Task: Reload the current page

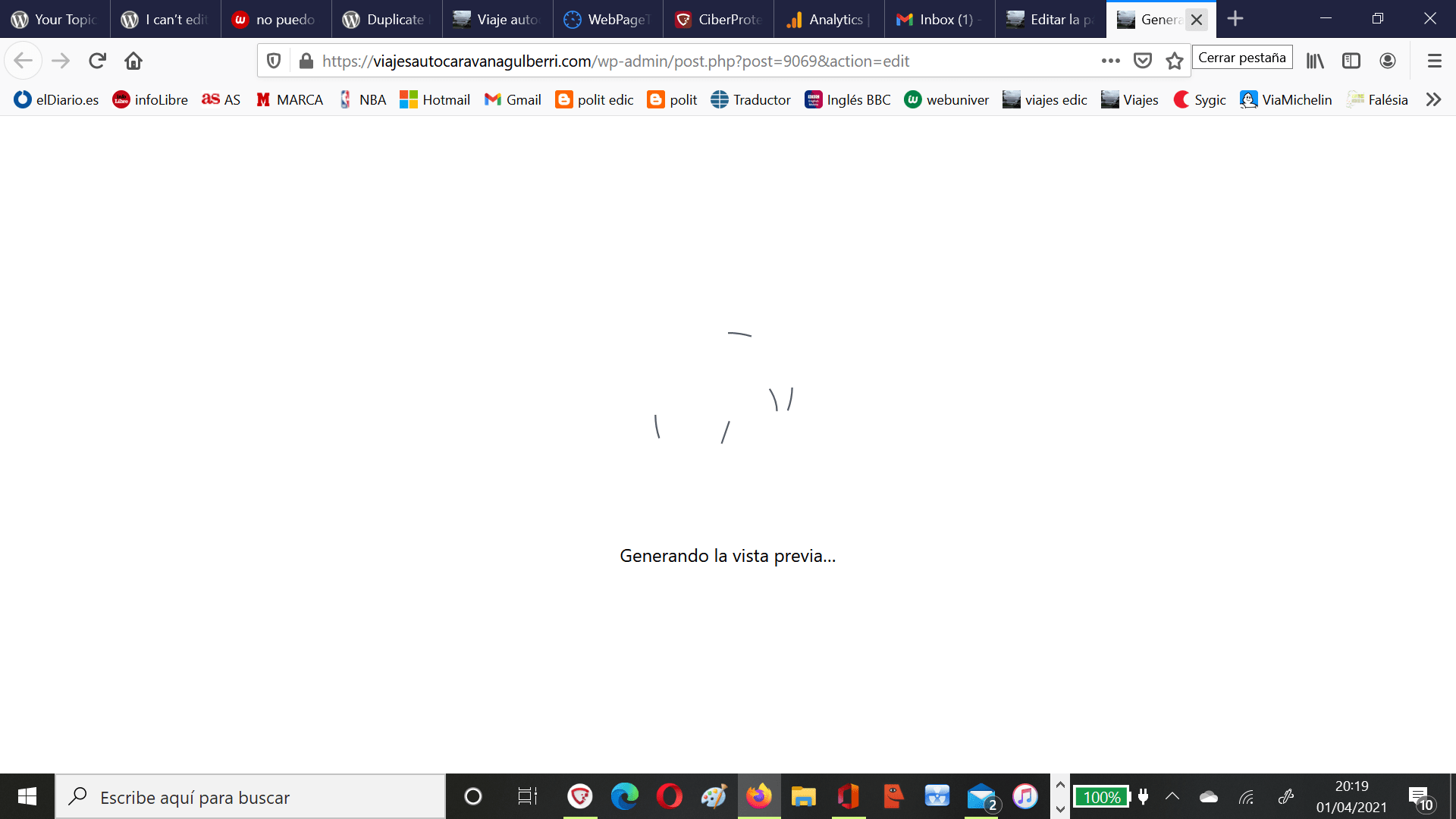Action: tap(97, 61)
